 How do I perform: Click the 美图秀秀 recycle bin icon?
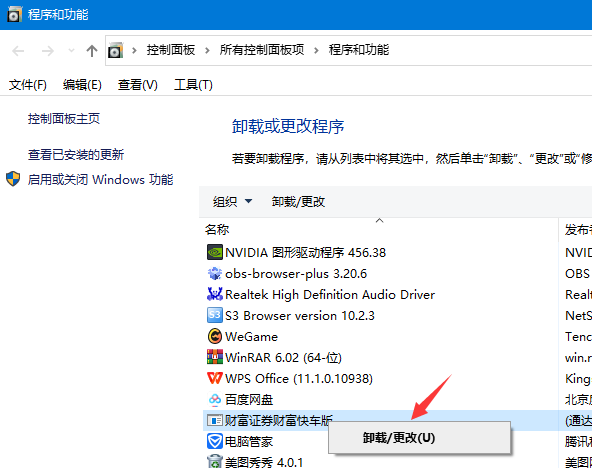[x=215, y=462]
